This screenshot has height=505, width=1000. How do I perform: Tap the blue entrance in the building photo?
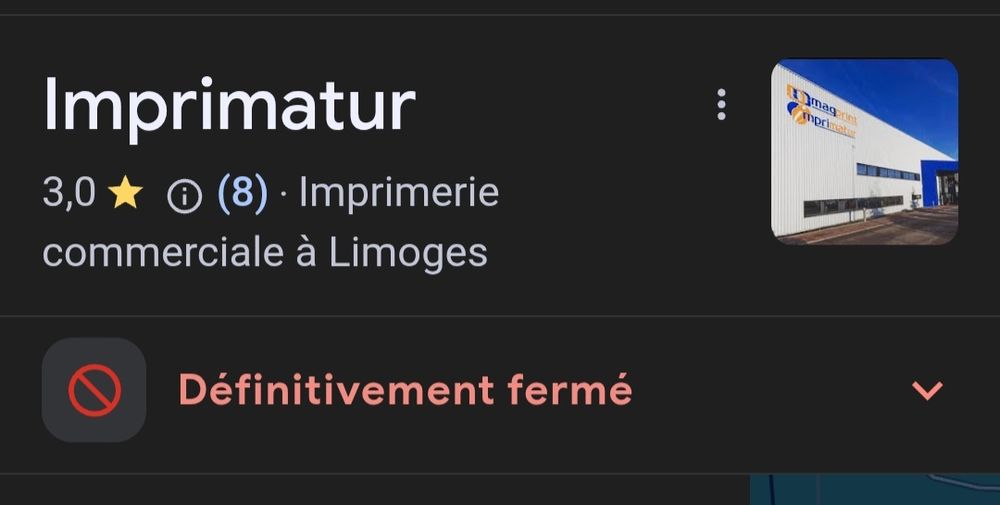pos(939,183)
